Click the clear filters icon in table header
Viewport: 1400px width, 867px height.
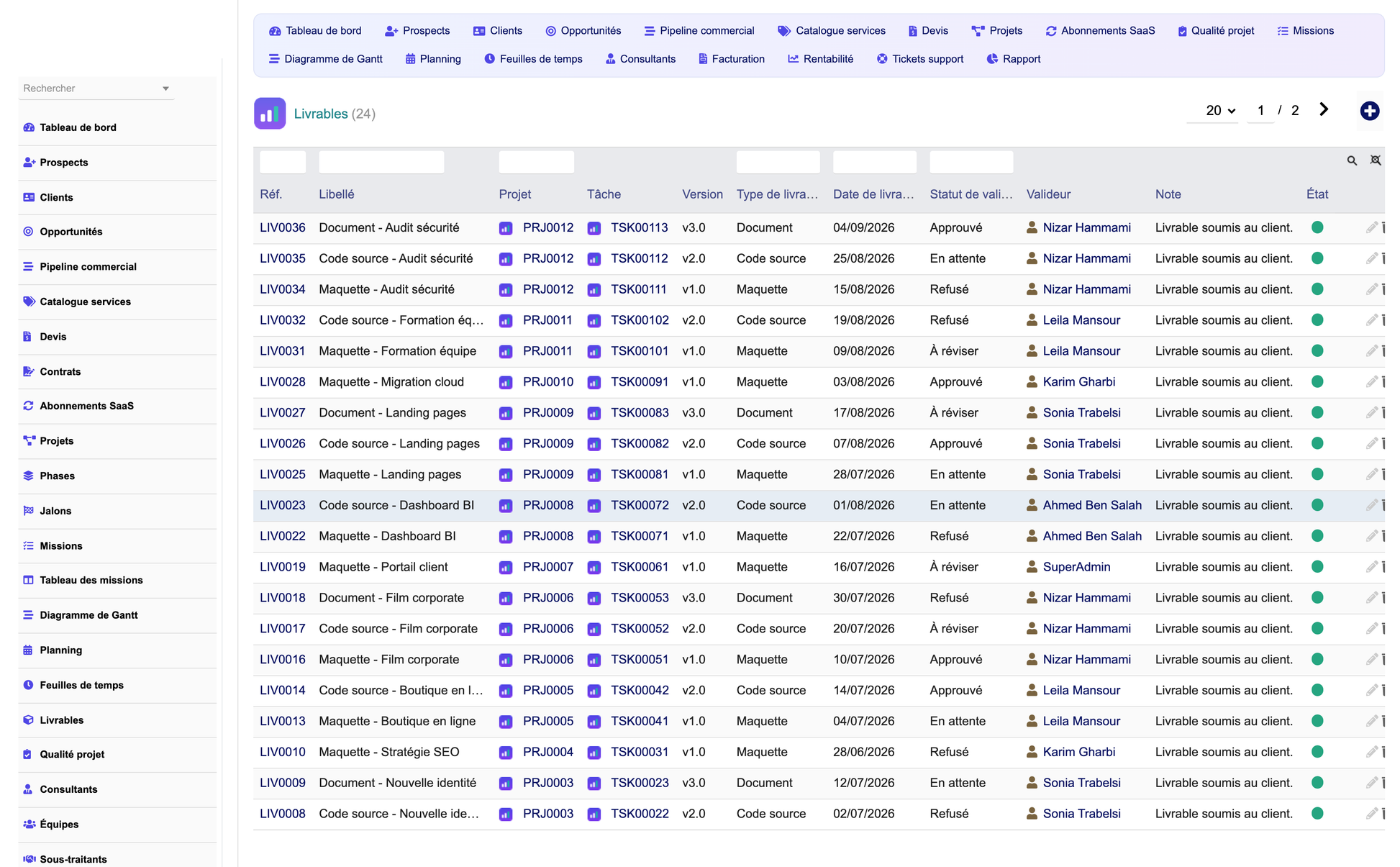1375,160
